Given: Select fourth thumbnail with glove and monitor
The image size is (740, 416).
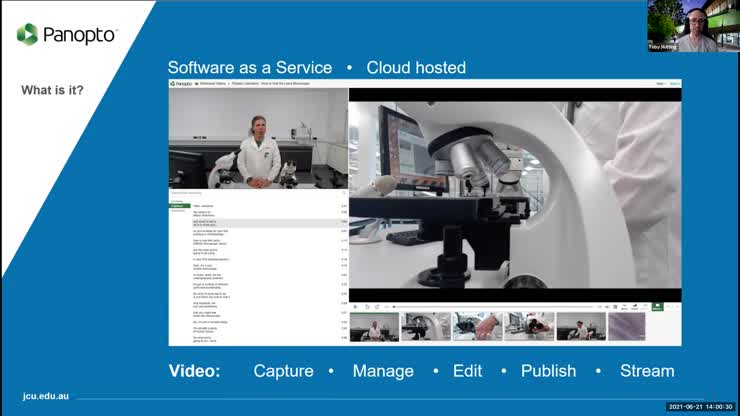Looking at the screenshot, I should (x=529, y=326).
